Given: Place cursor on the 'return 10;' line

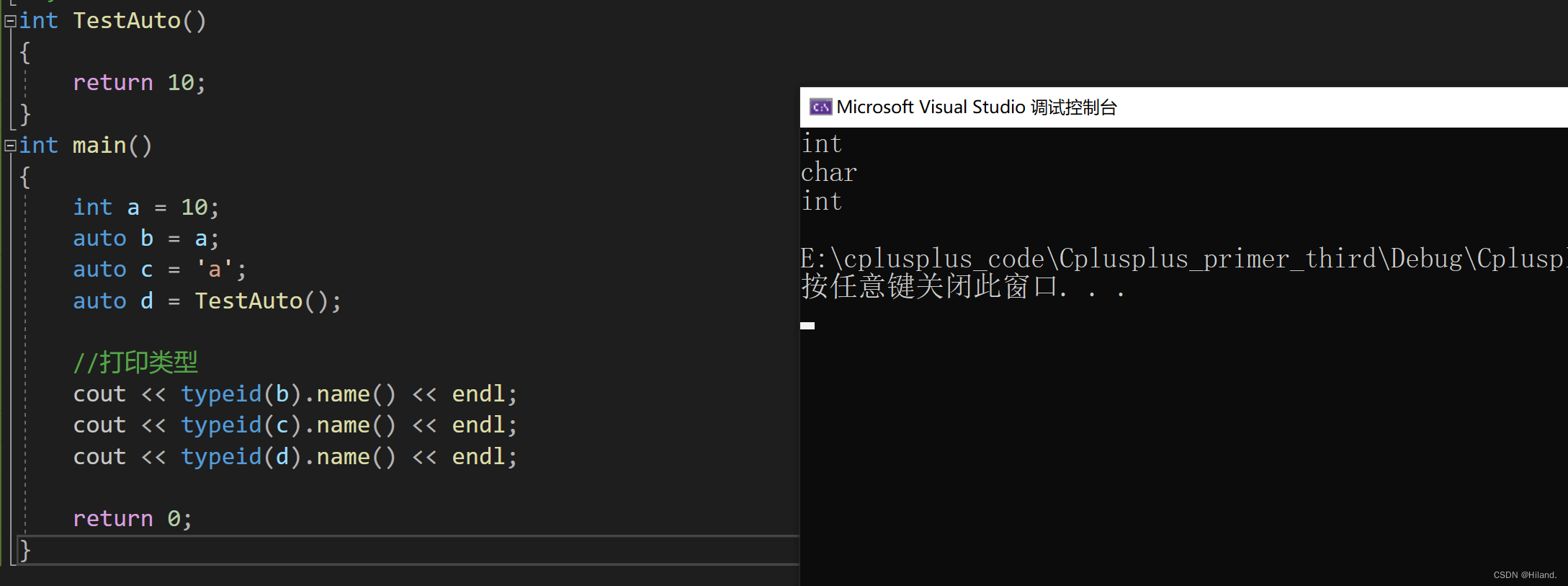Looking at the screenshot, I should tap(139, 83).
